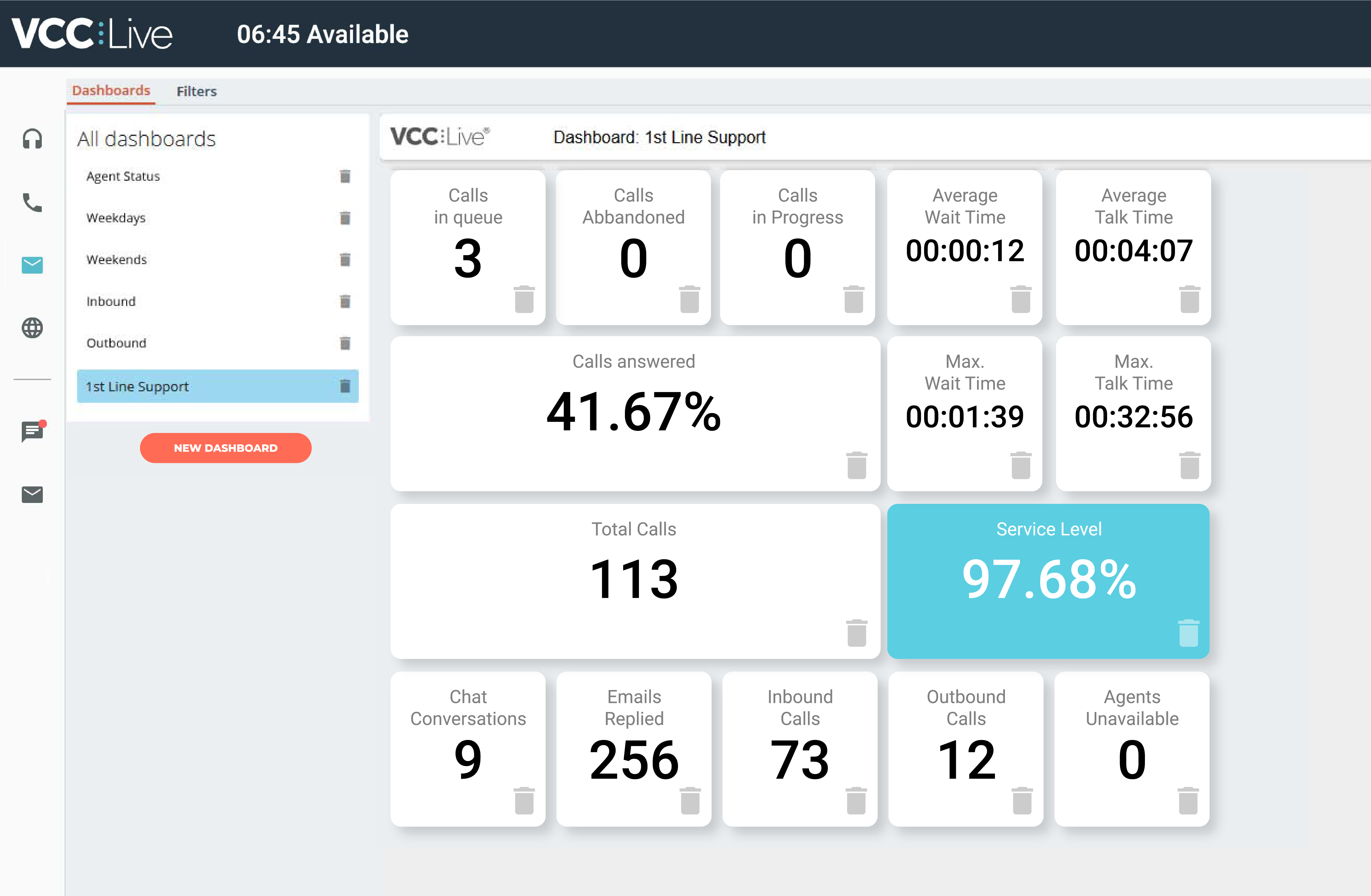Click the blue envelope sidebar icon
Screen dimensions: 1371x896
pyautogui.click(x=32, y=265)
